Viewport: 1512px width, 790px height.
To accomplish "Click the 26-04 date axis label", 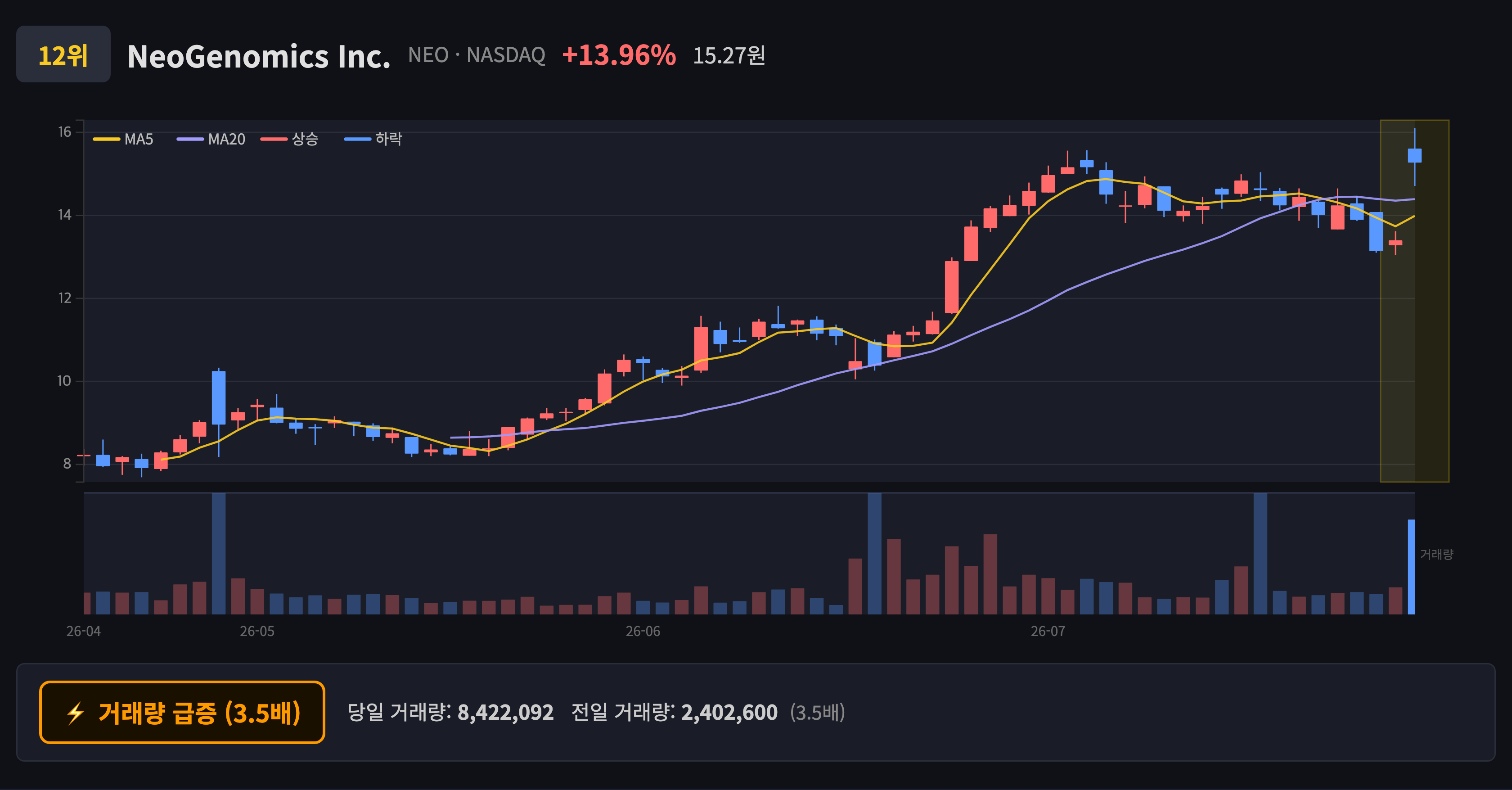I will point(83,632).
